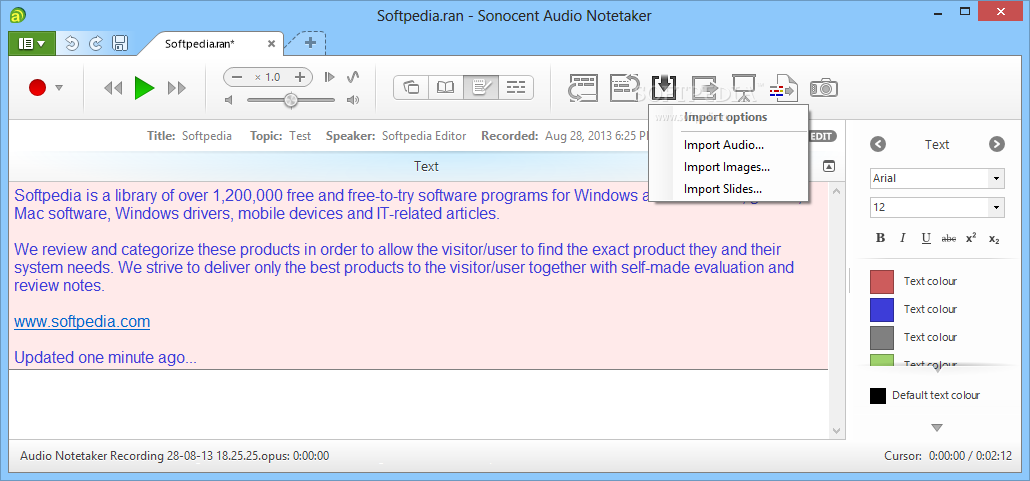Viewport: 1030px width, 481px height.
Task: Play the audio with the green Play button
Action: (x=145, y=87)
